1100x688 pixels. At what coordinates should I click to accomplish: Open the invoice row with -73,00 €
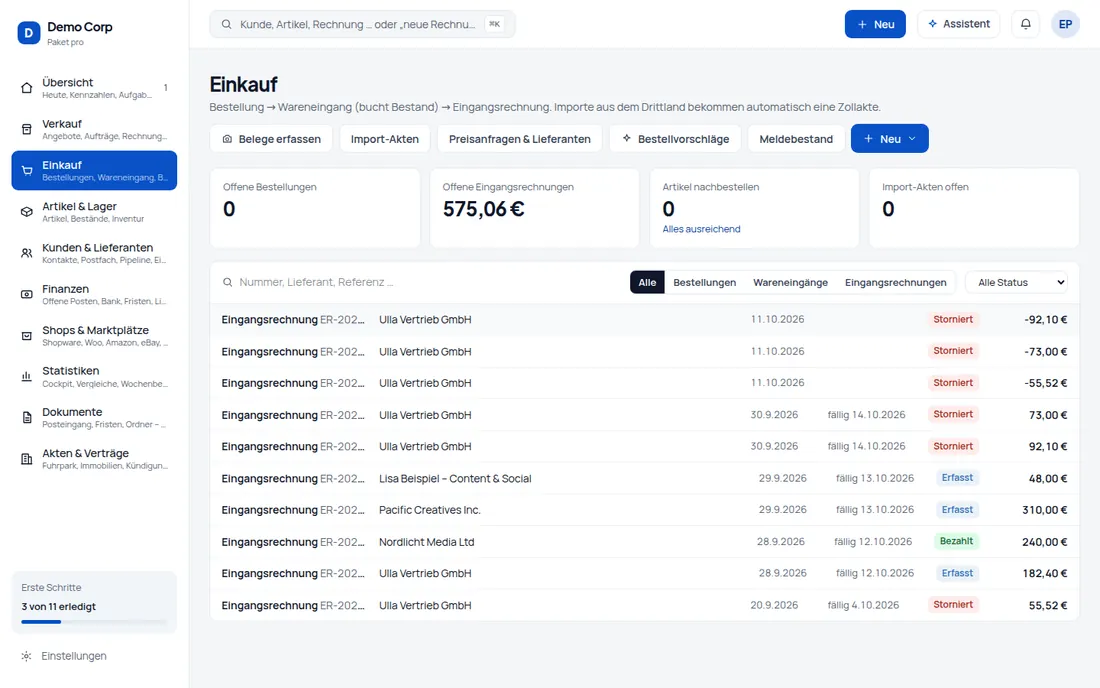(644, 351)
